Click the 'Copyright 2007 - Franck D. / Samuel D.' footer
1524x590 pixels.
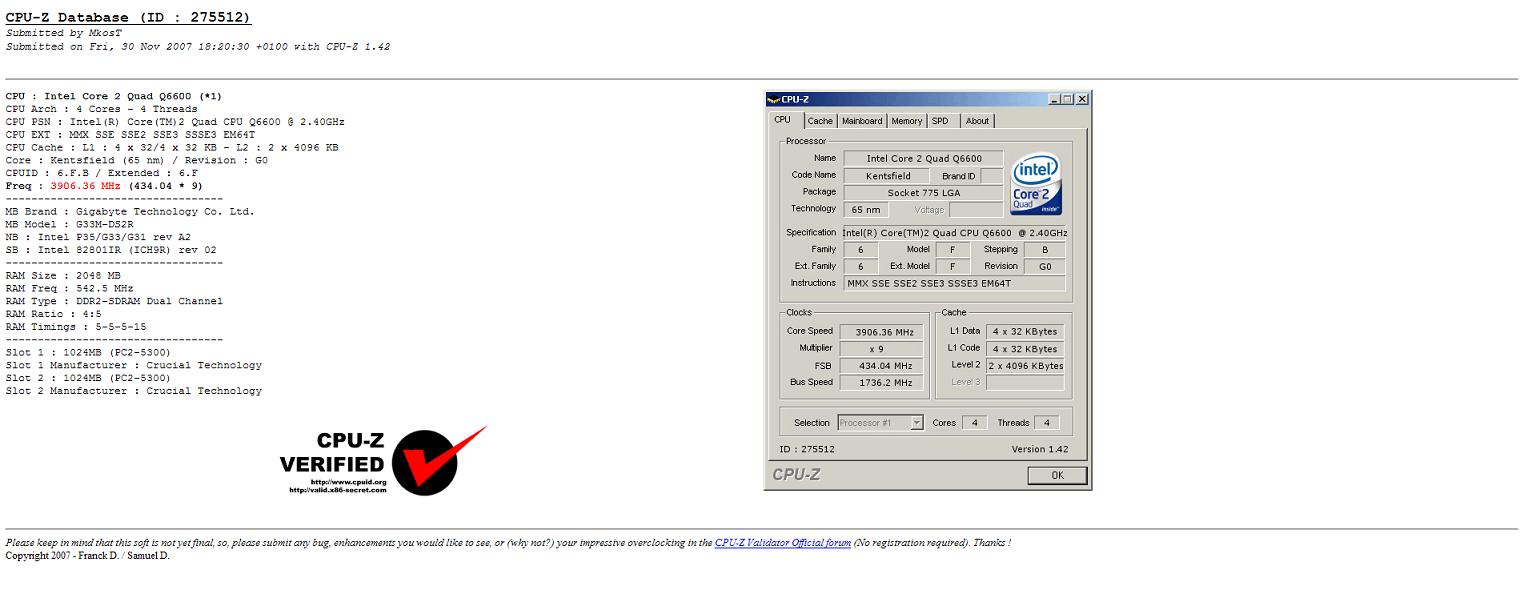click(x=88, y=556)
